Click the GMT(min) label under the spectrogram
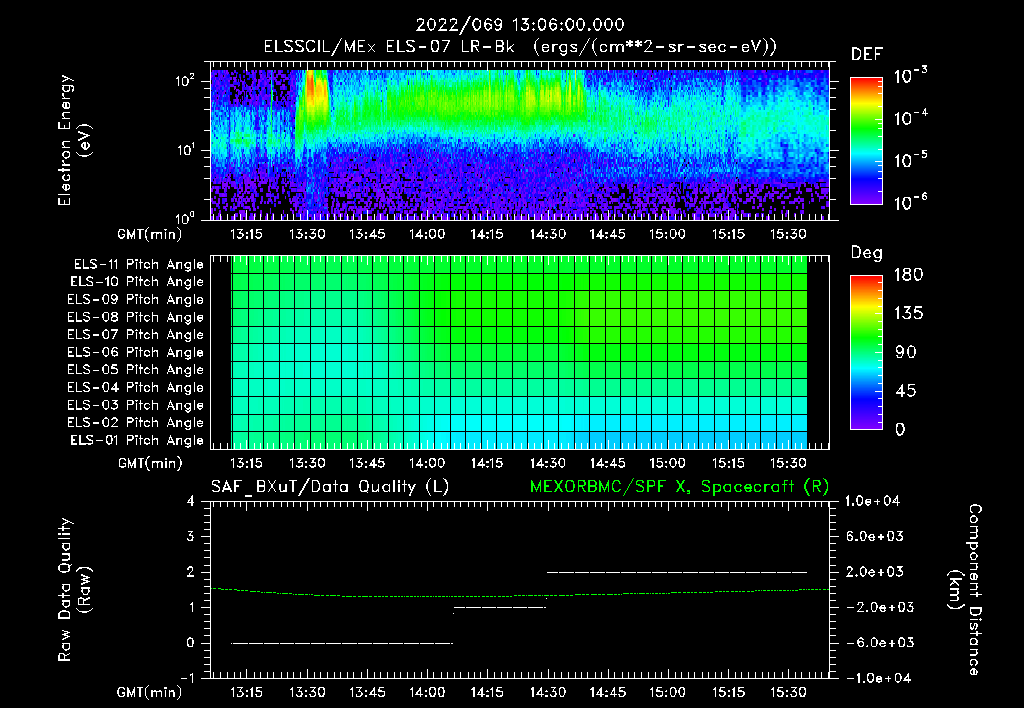 click(150, 234)
